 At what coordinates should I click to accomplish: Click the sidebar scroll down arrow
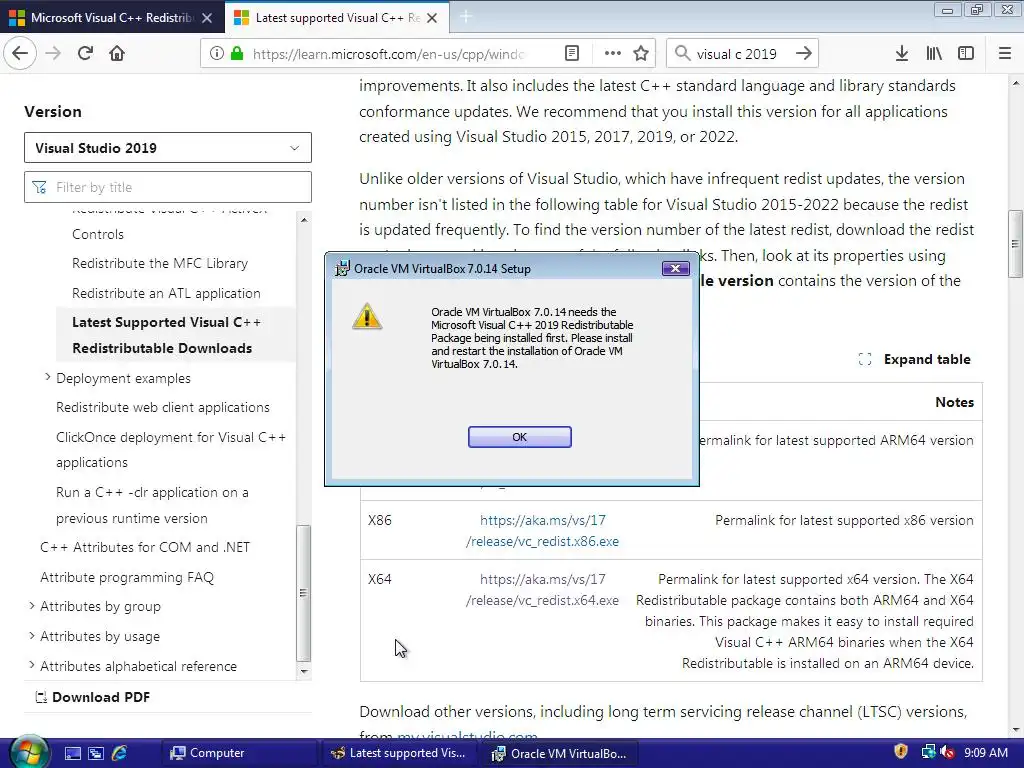(304, 671)
